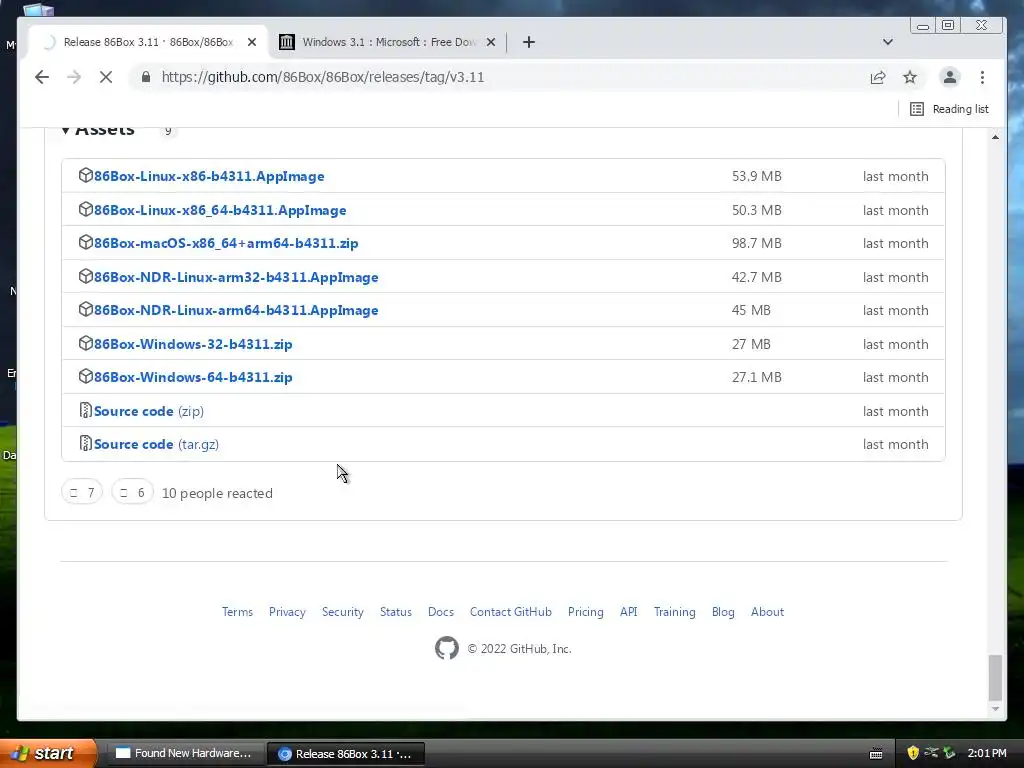
Task: Click the scrollbar down arrow
Action: tap(995, 709)
